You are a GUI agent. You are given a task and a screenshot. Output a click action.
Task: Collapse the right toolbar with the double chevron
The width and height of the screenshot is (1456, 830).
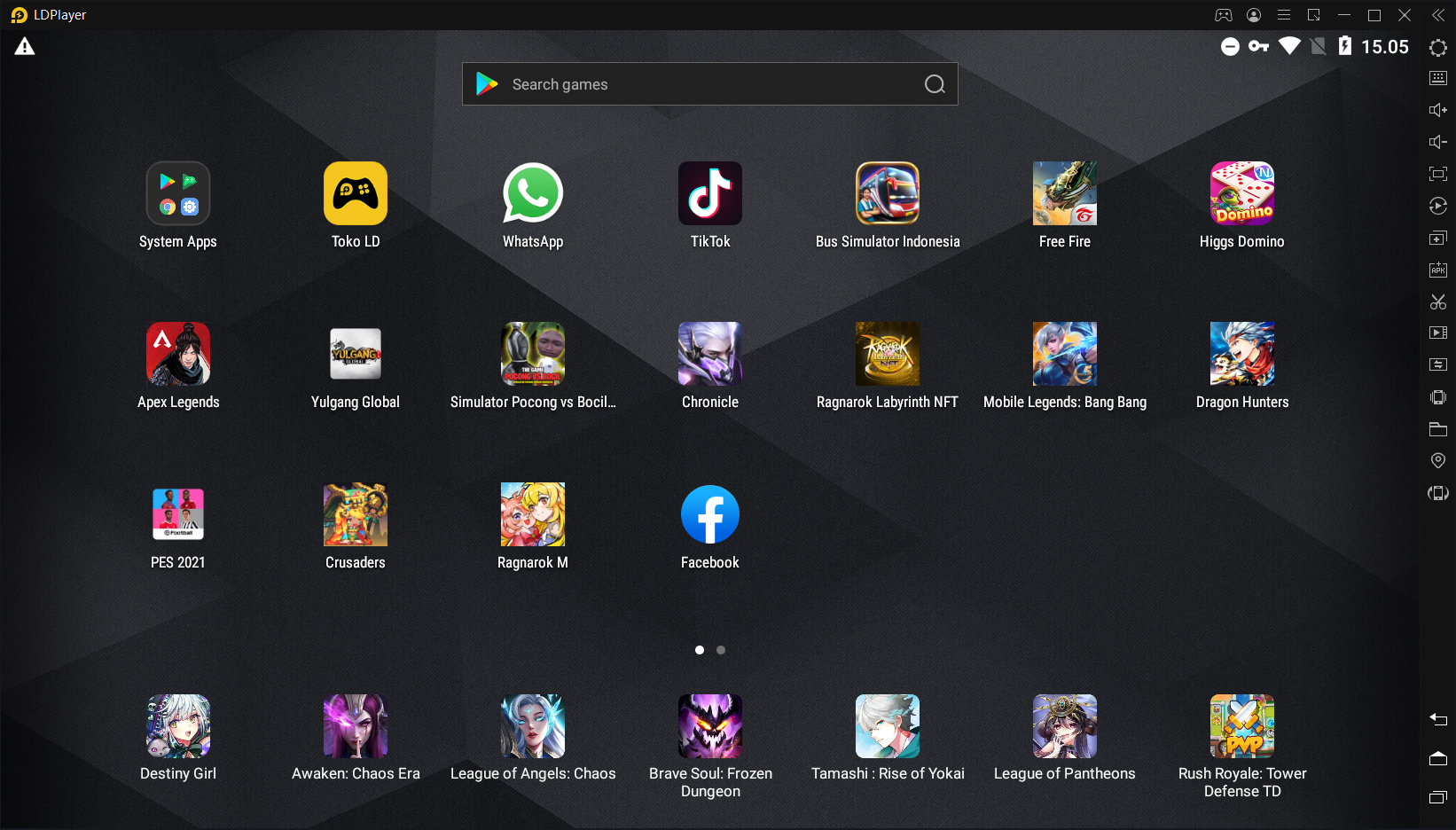pyautogui.click(x=1438, y=14)
